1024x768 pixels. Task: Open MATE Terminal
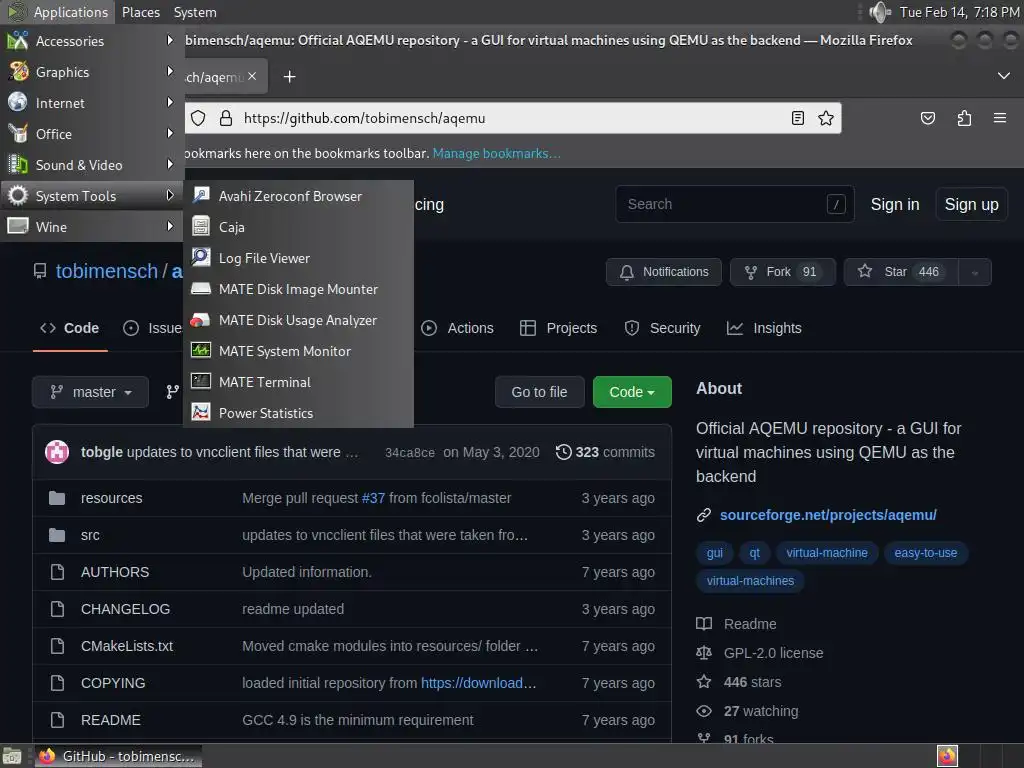click(x=298, y=382)
